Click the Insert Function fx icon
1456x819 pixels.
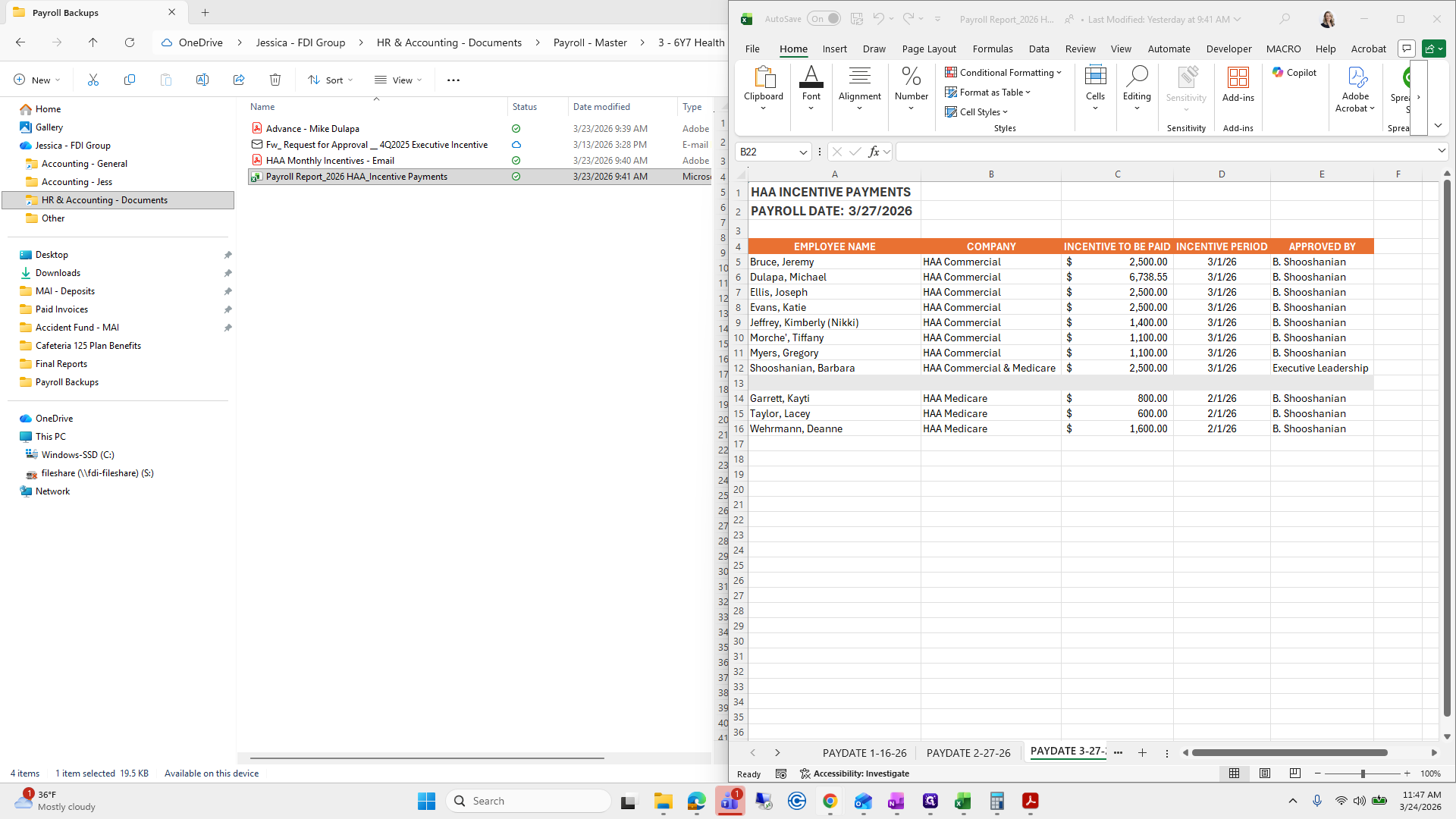pos(874,152)
